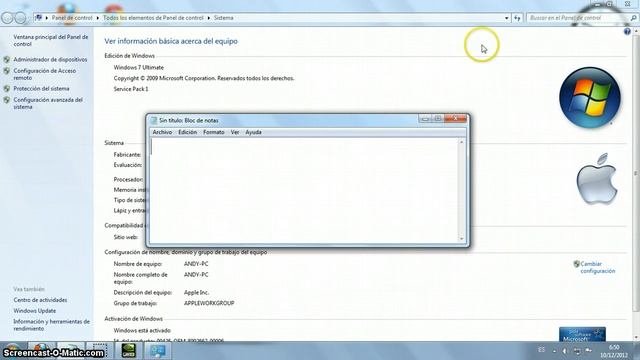Viewport: 640px width, 360px height.
Task: Expand the breadcrumb arrow after Panel de control
Action: click(98, 18)
